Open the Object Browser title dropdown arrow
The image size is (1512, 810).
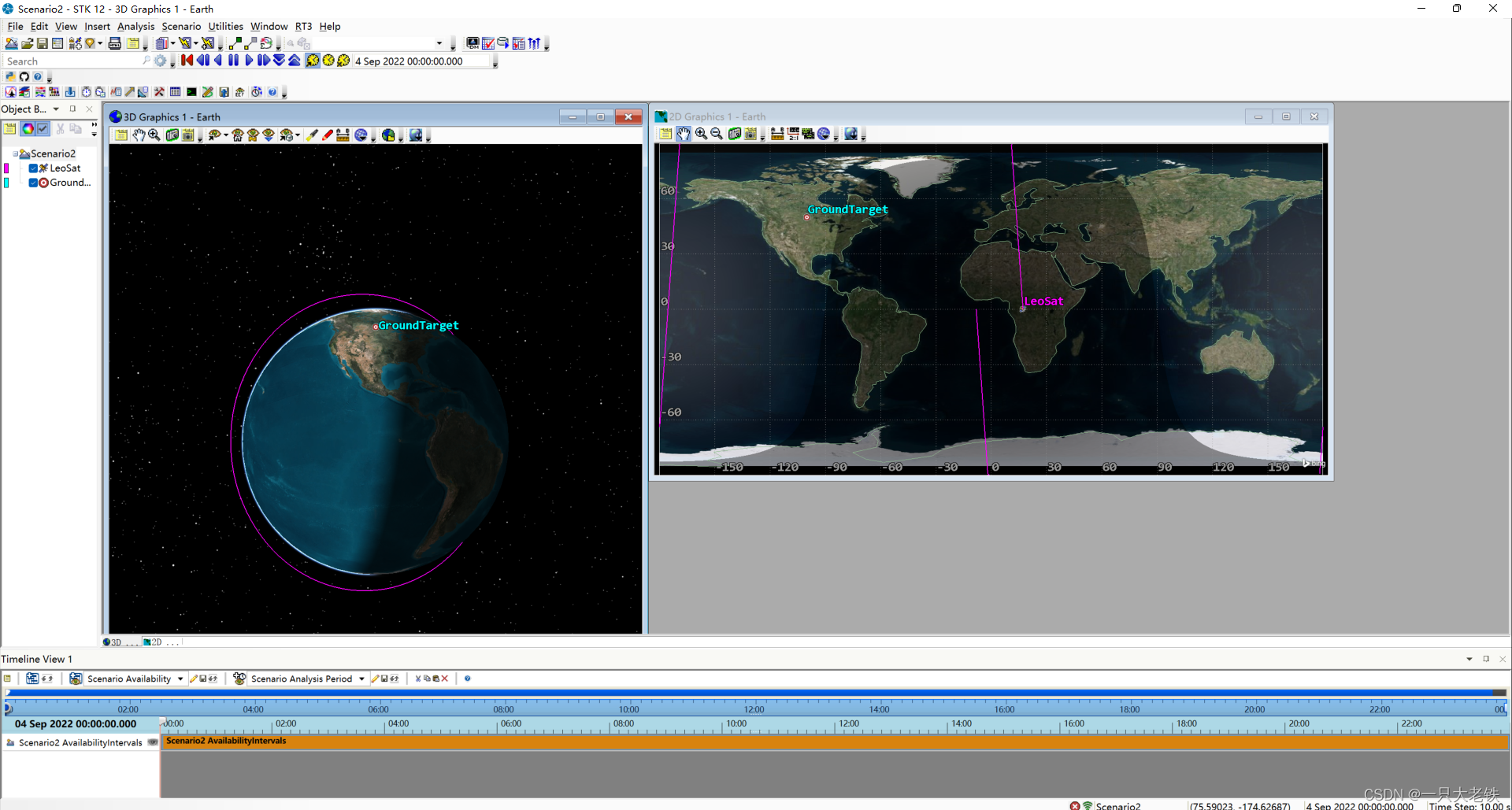pyautogui.click(x=56, y=109)
